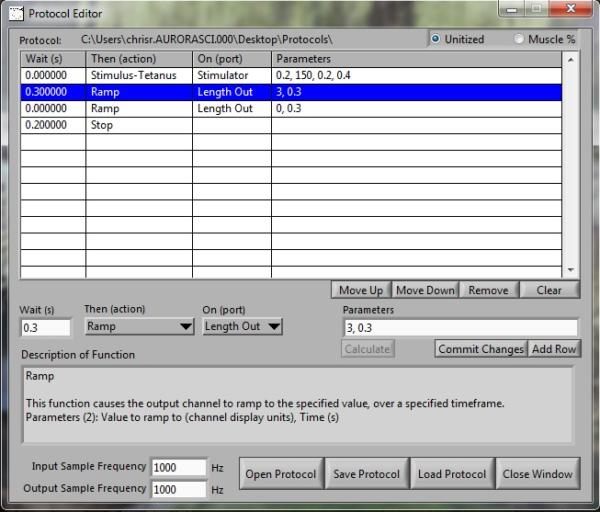Click the Protocol Editor title bar icon

click(x=16, y=13)
